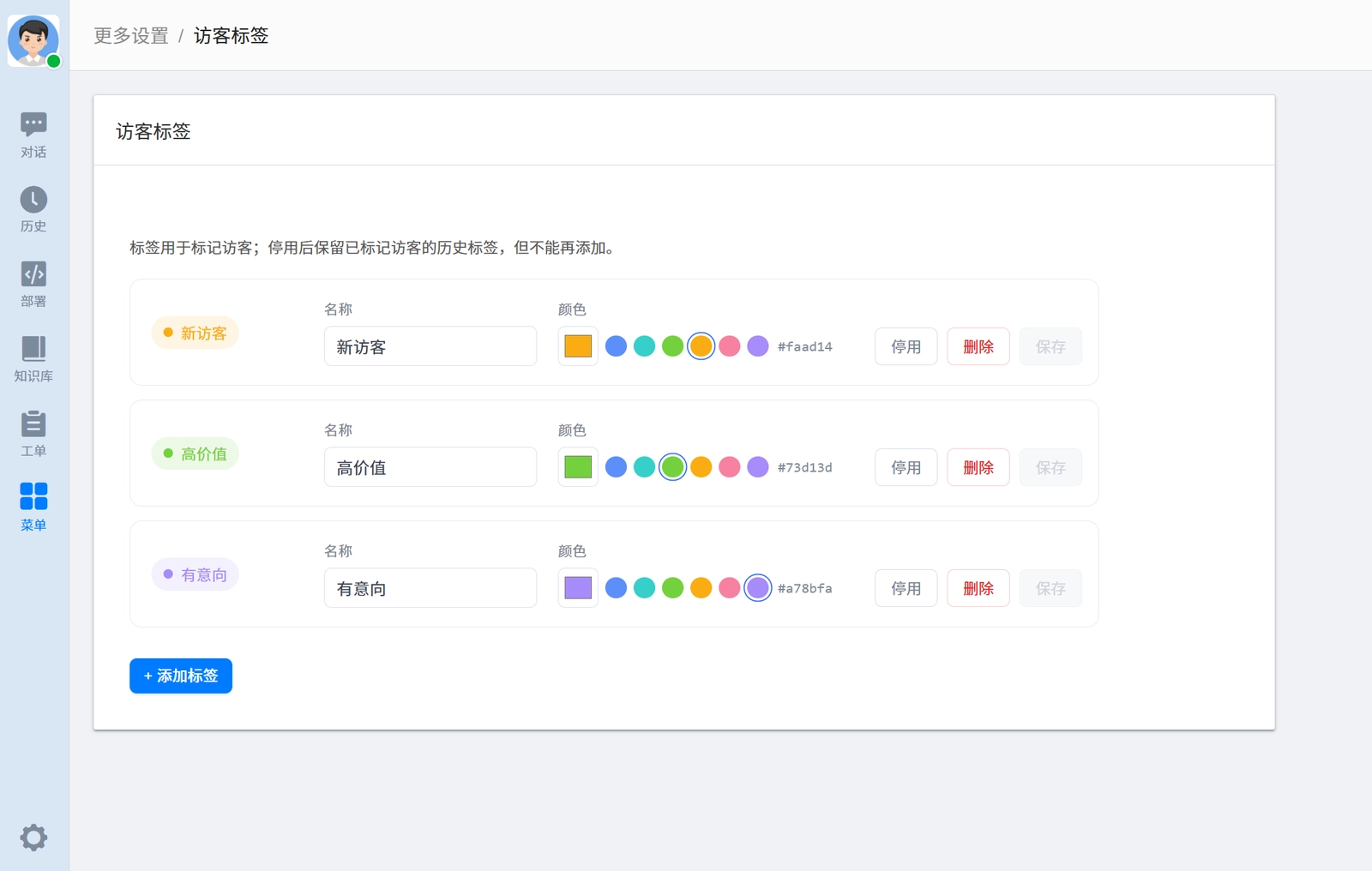Disable the 新访客 tag with 停用
1372x871 pixels.
[906, 346]
